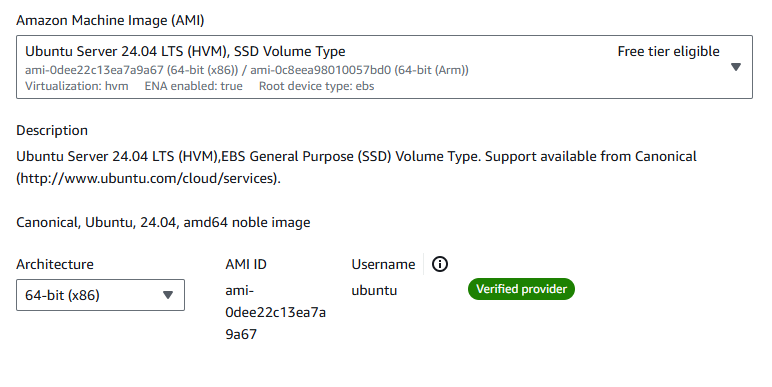This screenshot has width=772, height=387.
Task: Click the ami-0c8eea98010057bd0 (64-bit (Arm)) text
Action: pos(359,70)
